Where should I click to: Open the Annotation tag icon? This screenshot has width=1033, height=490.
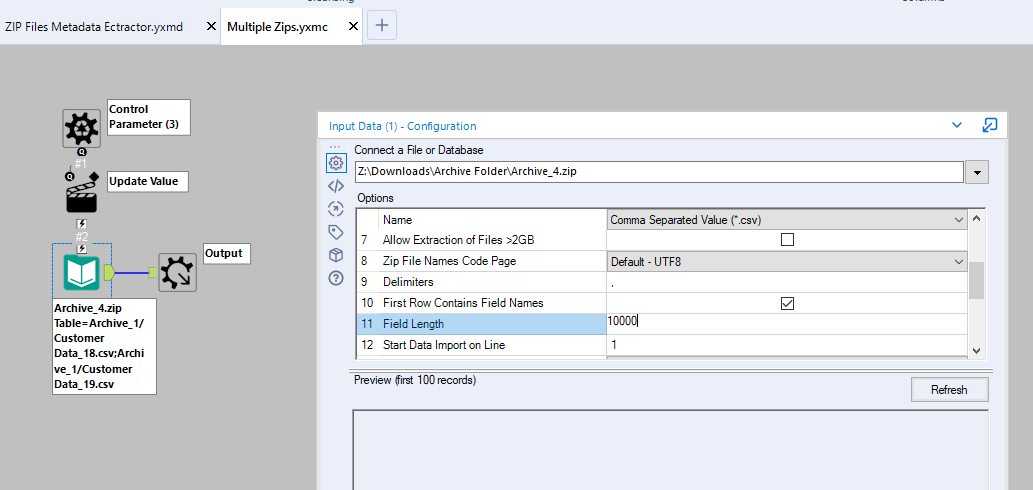pyautogui.click(x=336, y=232)
